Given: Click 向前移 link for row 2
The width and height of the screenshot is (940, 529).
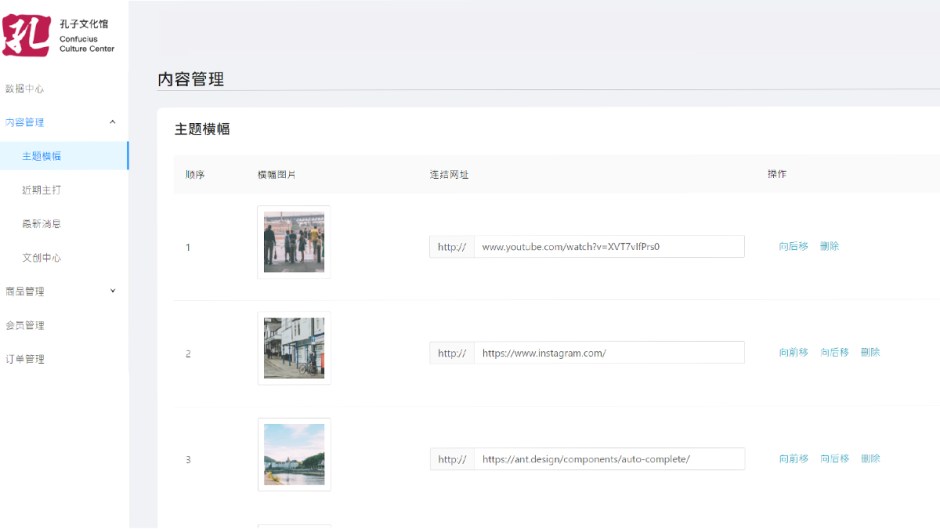Looking at the screenshot, I should [x=793, y=352].
